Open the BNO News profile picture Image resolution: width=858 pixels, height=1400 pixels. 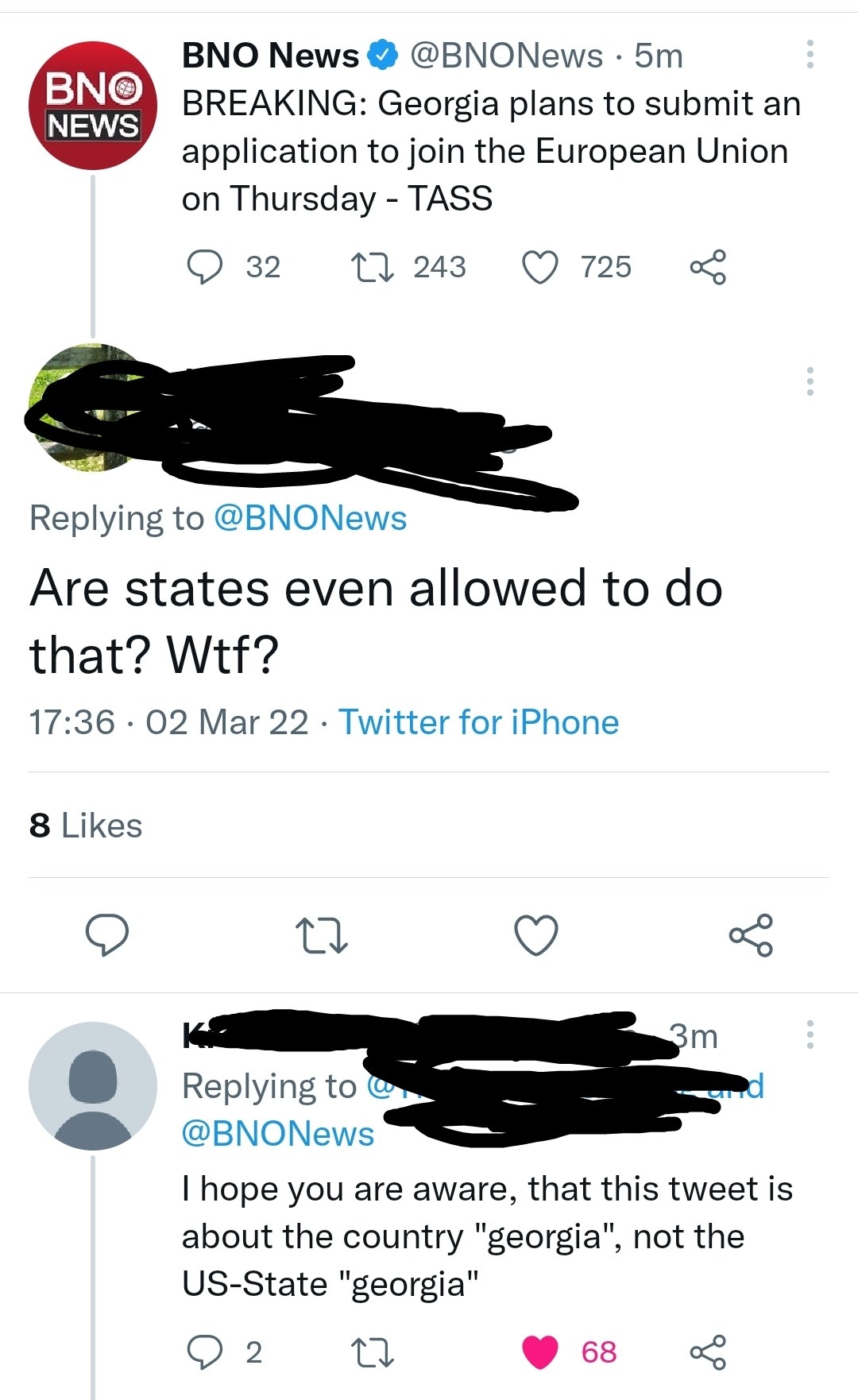coord(93,105)
